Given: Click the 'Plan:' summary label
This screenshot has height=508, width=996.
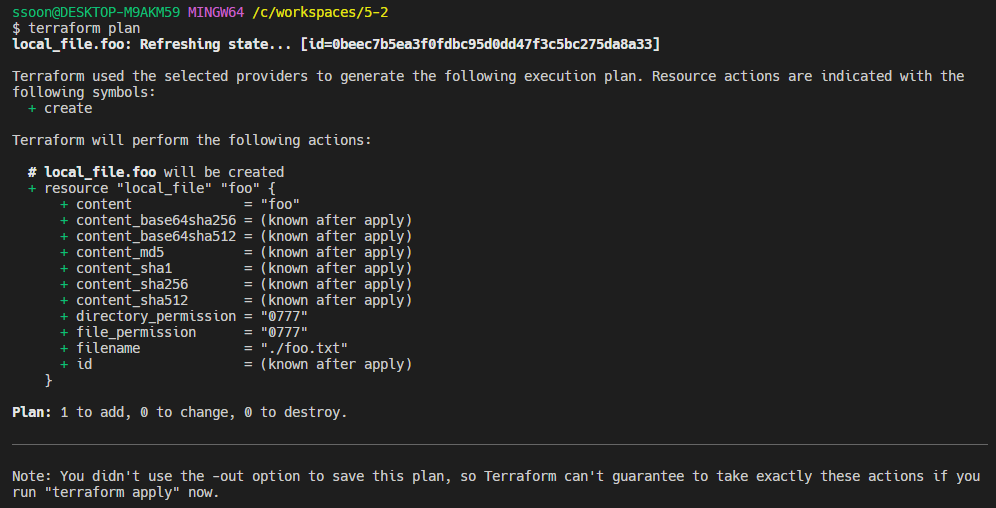Looking at the screenshot, I should pos(32,412).
